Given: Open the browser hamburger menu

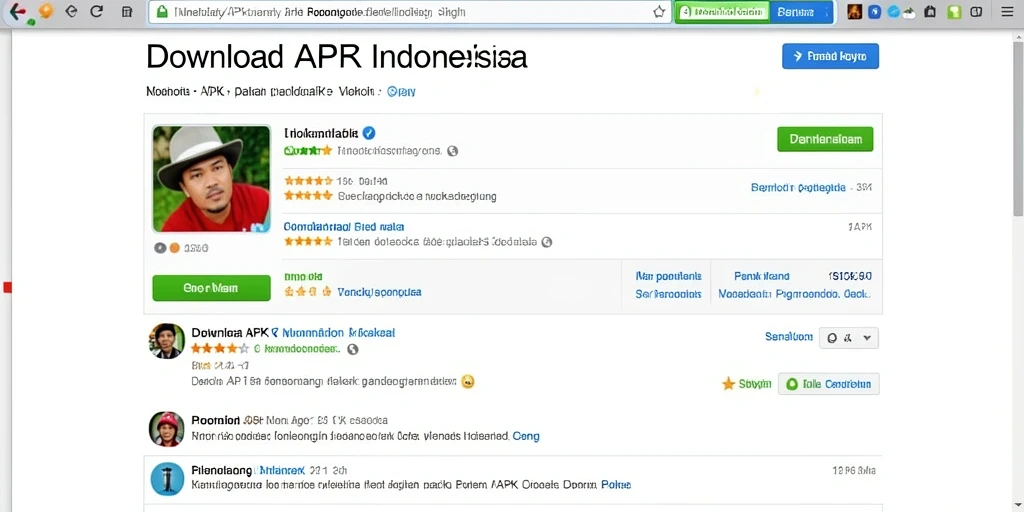Looking at the screenshot, I should [x=1006, y=11].
